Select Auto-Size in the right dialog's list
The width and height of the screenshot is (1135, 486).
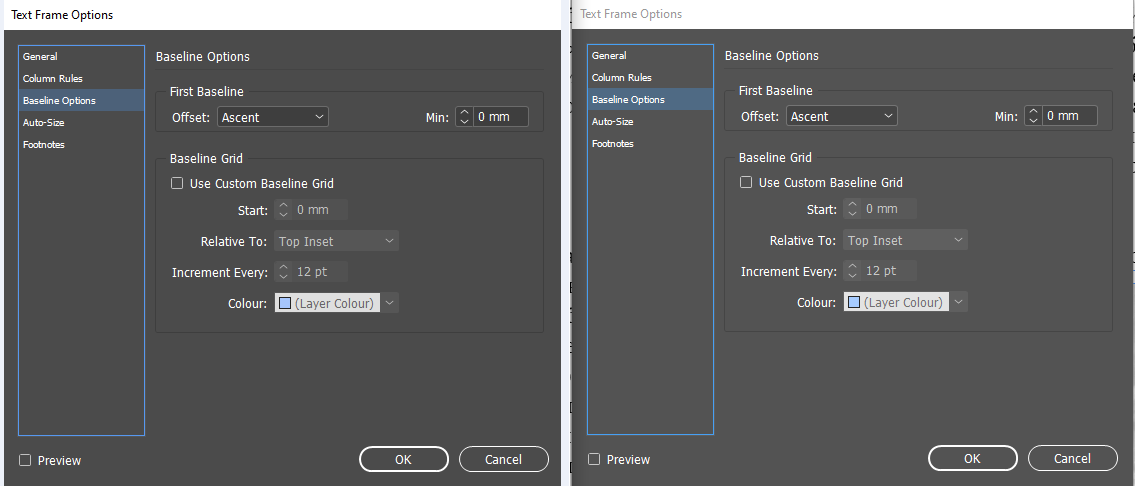(x=612, y=121)
